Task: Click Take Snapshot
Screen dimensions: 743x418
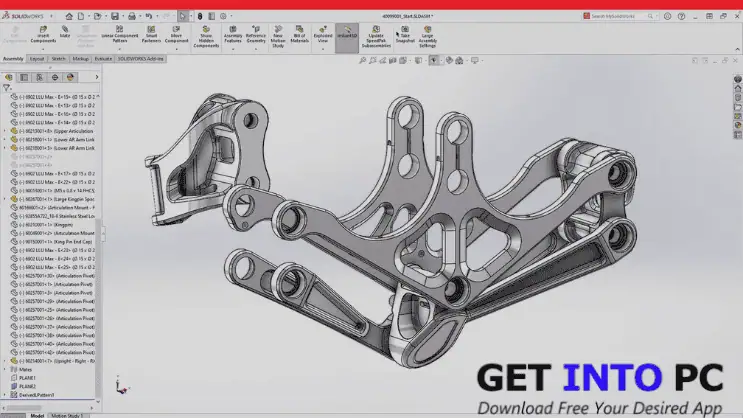Action: pos(405,35)
